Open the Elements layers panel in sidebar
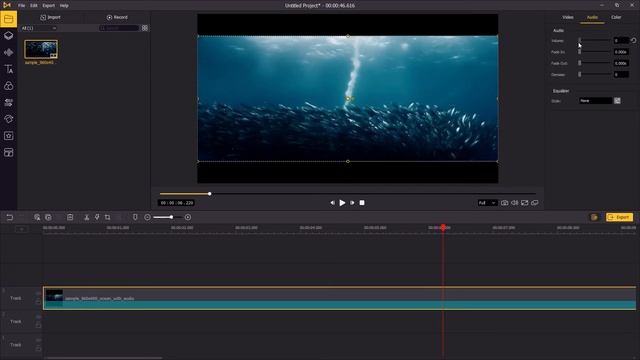Image resolution: width=640 pixels, height=360 pixels. coord(9,36)
